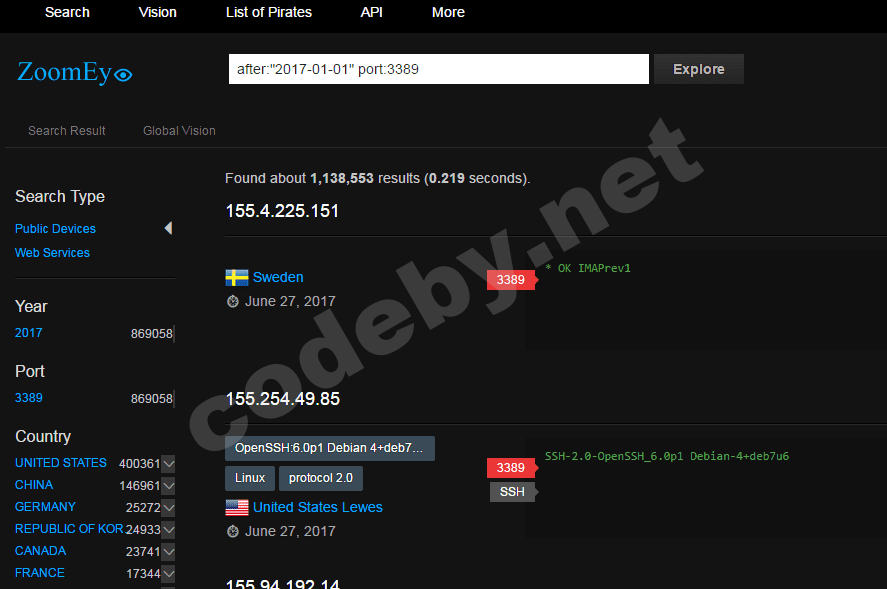Open United States Lewes location link

coord(317,508)
